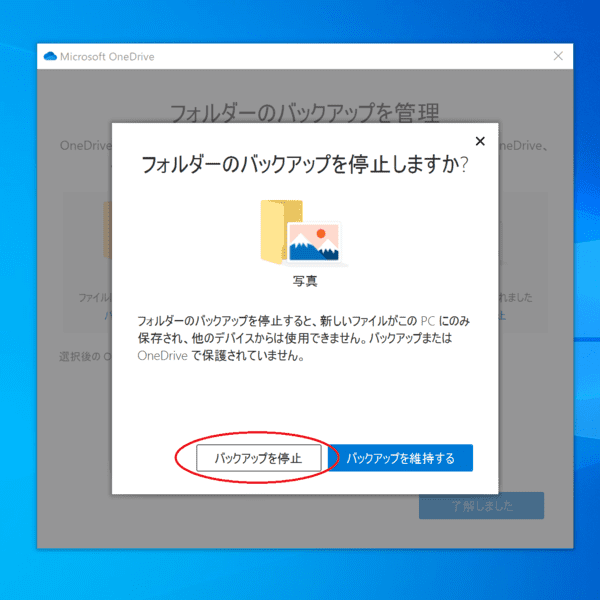This screenshot has height=600, width=600.
Task: Click the バックアップを維持する button
Action: point(400,458)
